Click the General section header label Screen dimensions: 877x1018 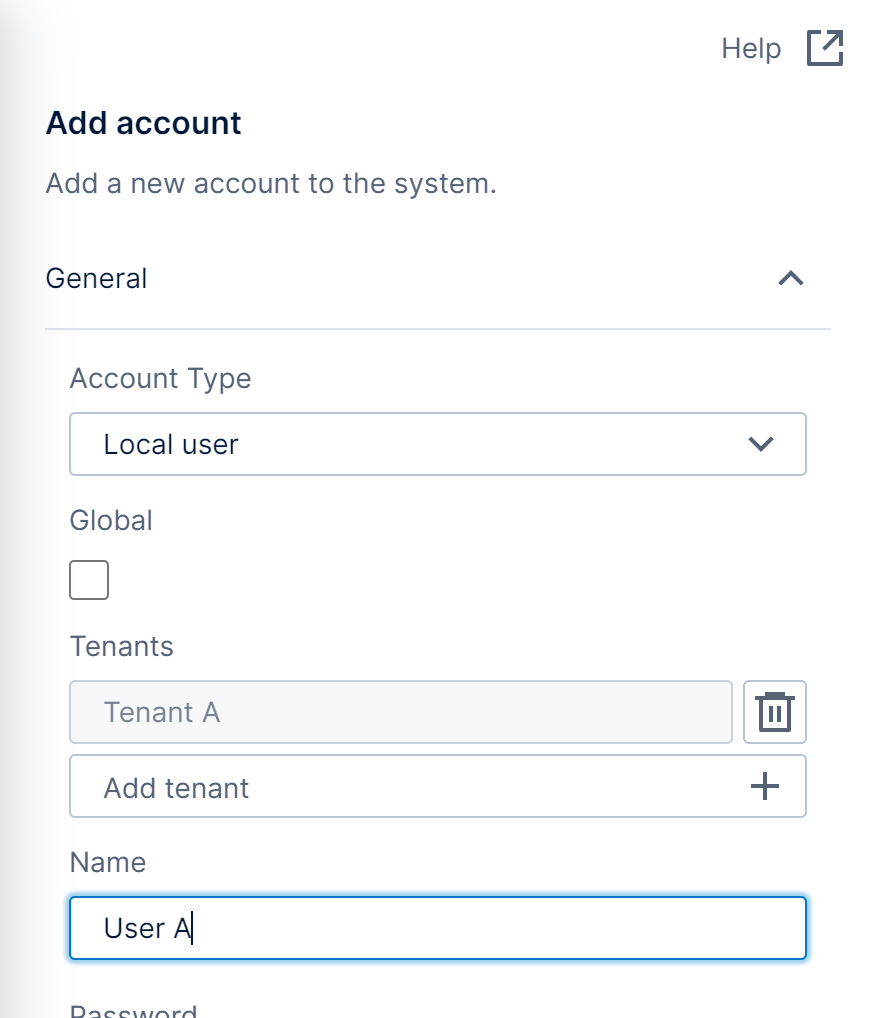97,278
